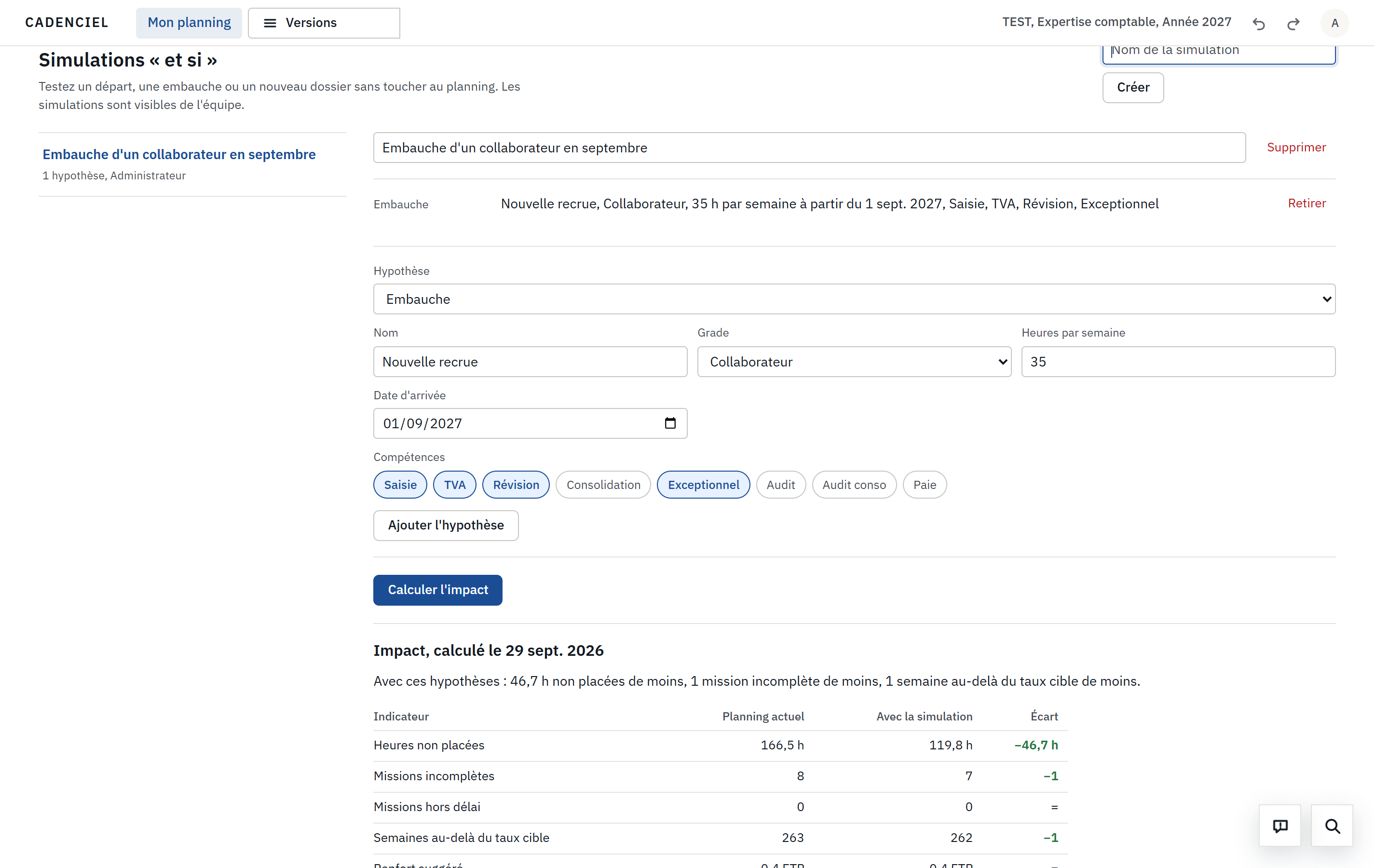Open the magnifier search icon
Screen dimensions: 1389x868
1332,826
